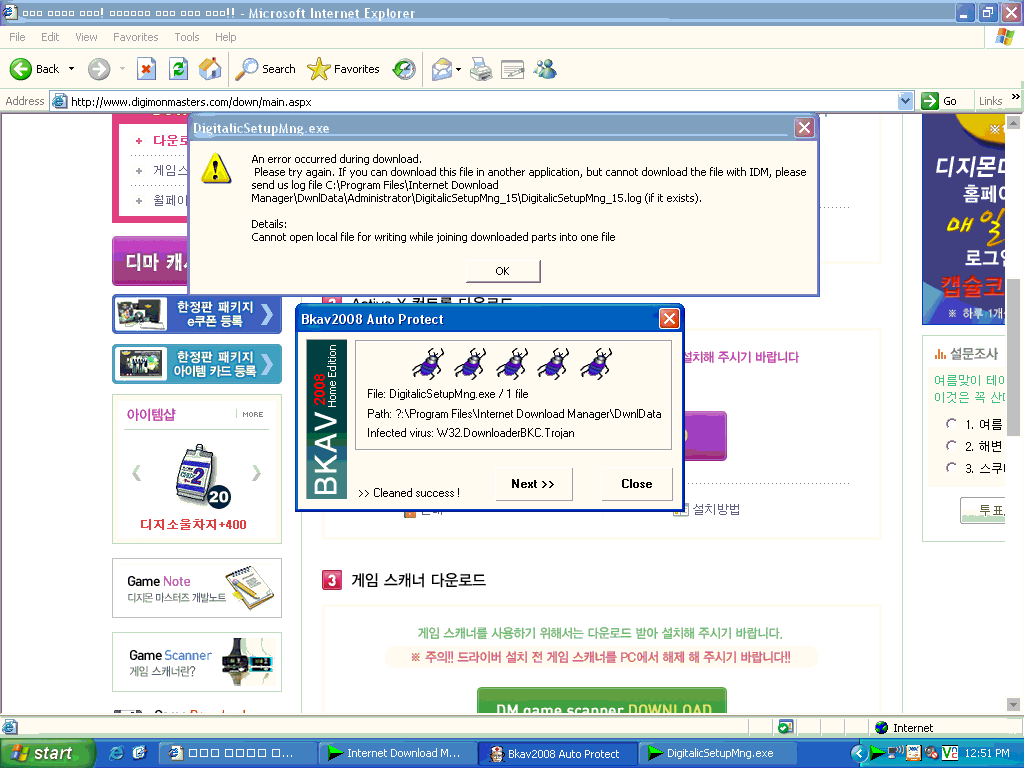The height and width of the screenshot is (768, 1024).
Task: Click the IDM green arrow tray icon
Action: pos(877,753)
